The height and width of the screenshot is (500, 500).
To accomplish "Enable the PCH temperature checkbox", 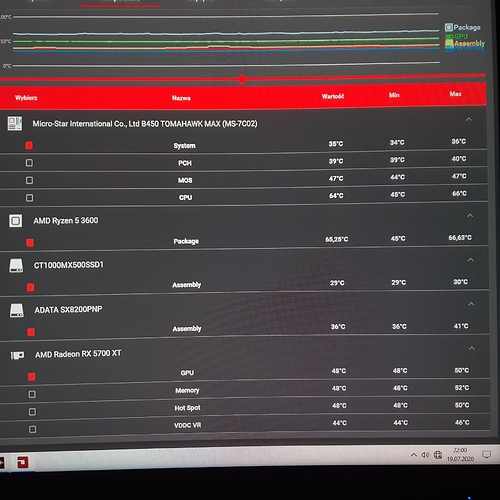I will [29, 163].
